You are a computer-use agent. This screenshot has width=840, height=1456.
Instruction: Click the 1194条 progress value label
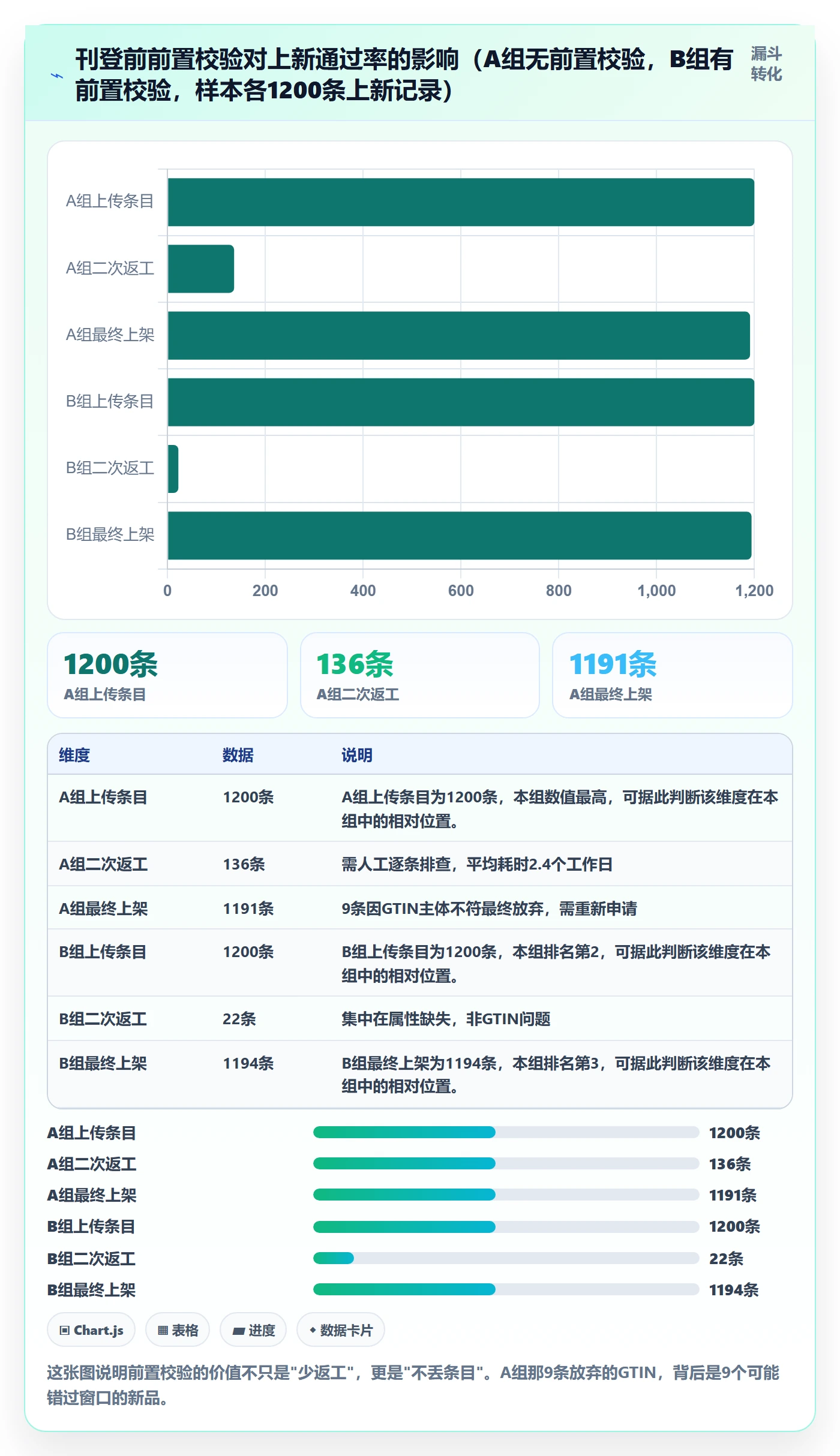[x=734, y=1289]
